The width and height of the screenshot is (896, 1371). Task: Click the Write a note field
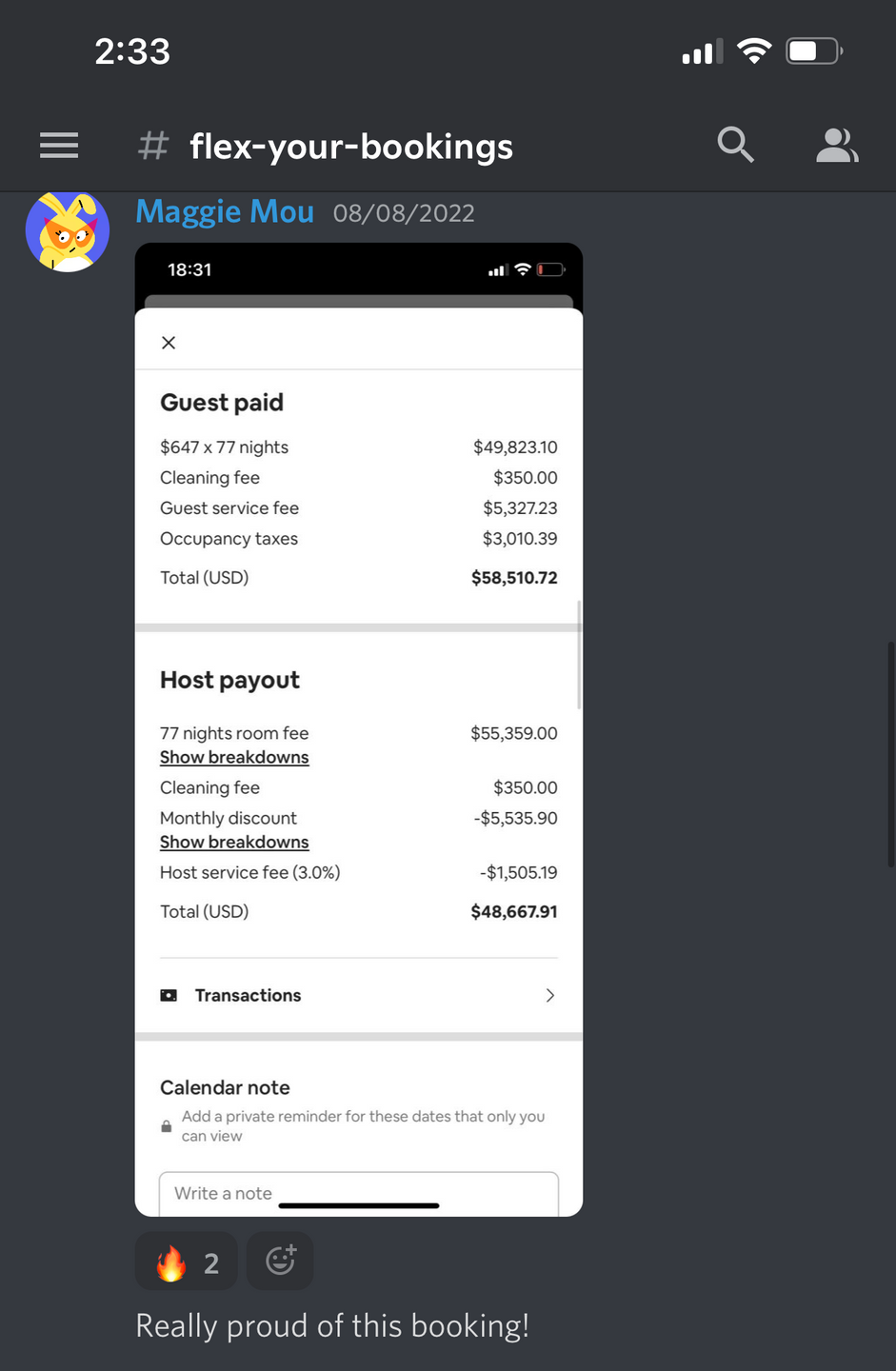coord(358,1193)
